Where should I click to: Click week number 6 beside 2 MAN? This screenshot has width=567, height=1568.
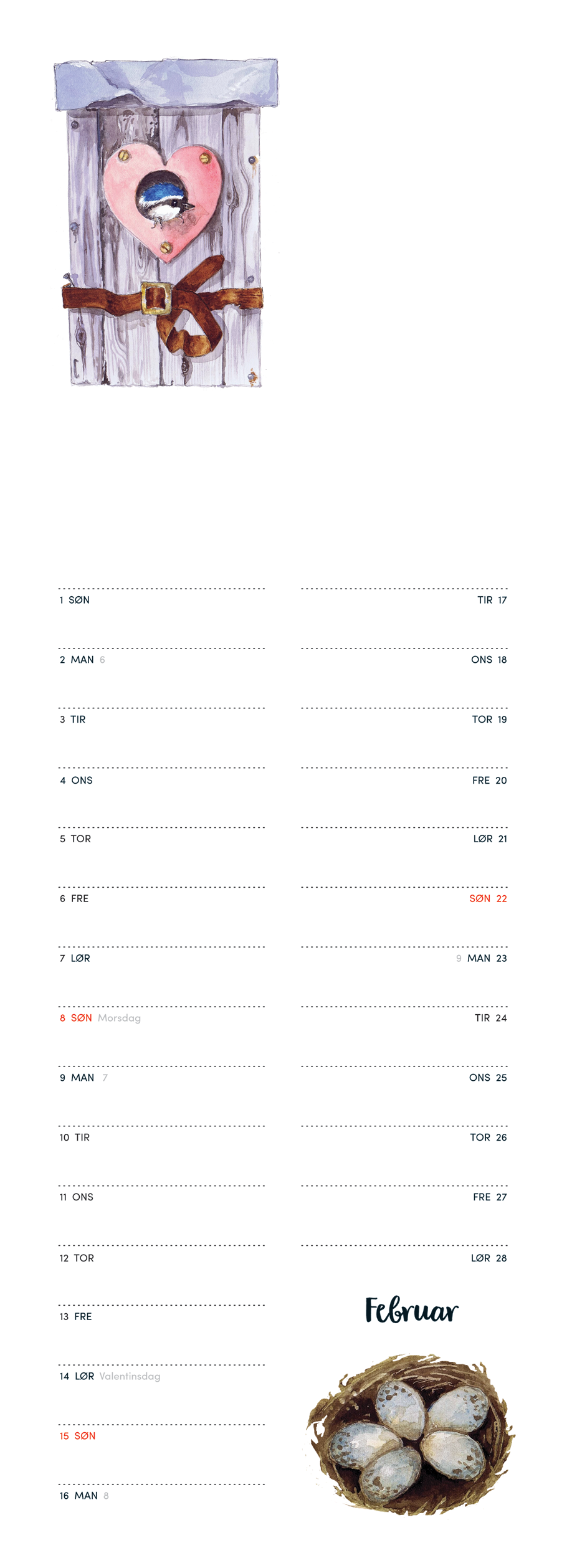[102, 660]
